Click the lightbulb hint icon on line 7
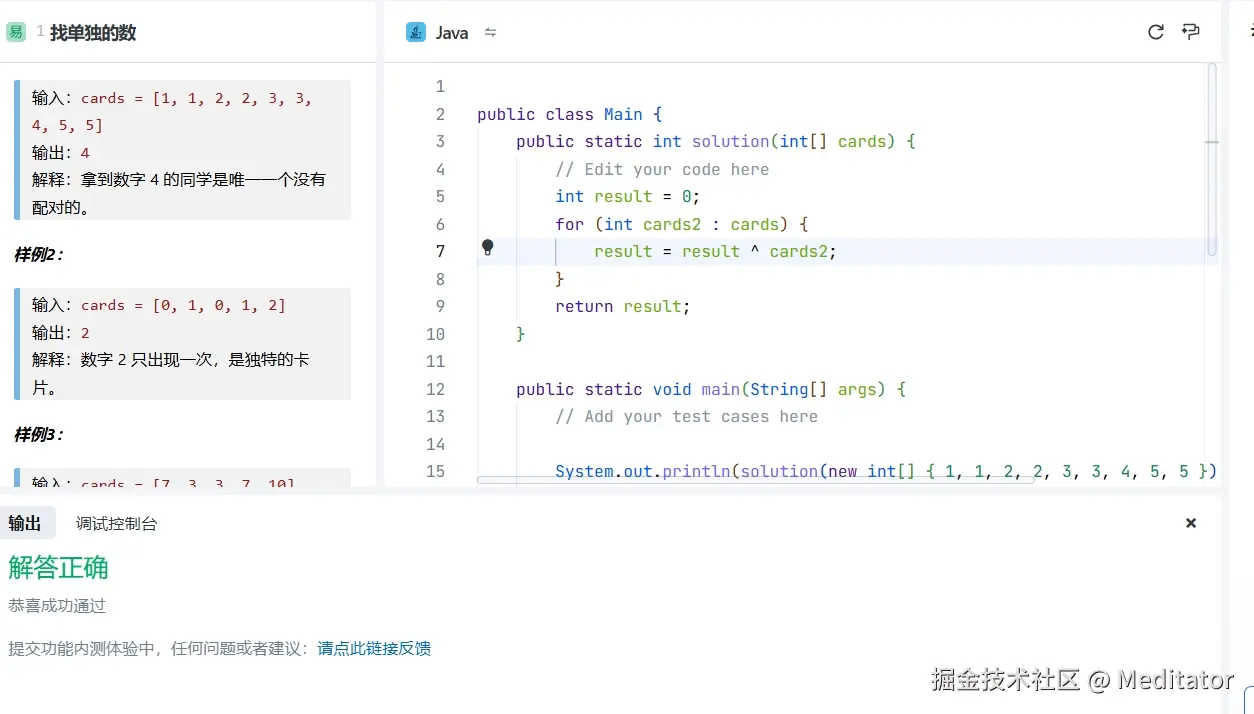 click(487, 247)
